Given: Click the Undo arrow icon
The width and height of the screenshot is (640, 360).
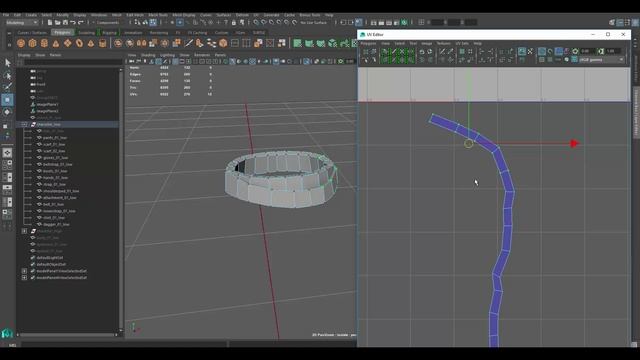Looking at the screenshot, I should coord(73,22).
